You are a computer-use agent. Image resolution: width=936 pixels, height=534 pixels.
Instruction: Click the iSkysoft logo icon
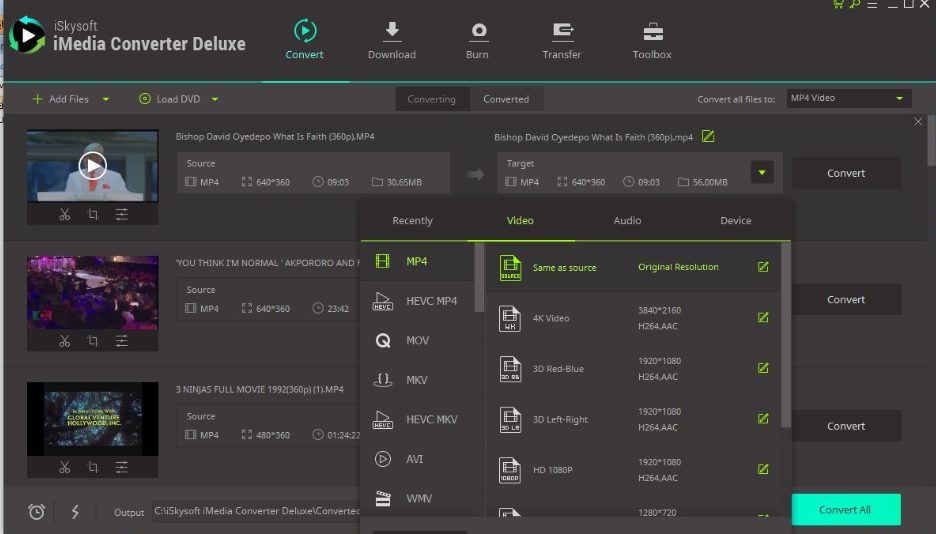pos(27,36)
